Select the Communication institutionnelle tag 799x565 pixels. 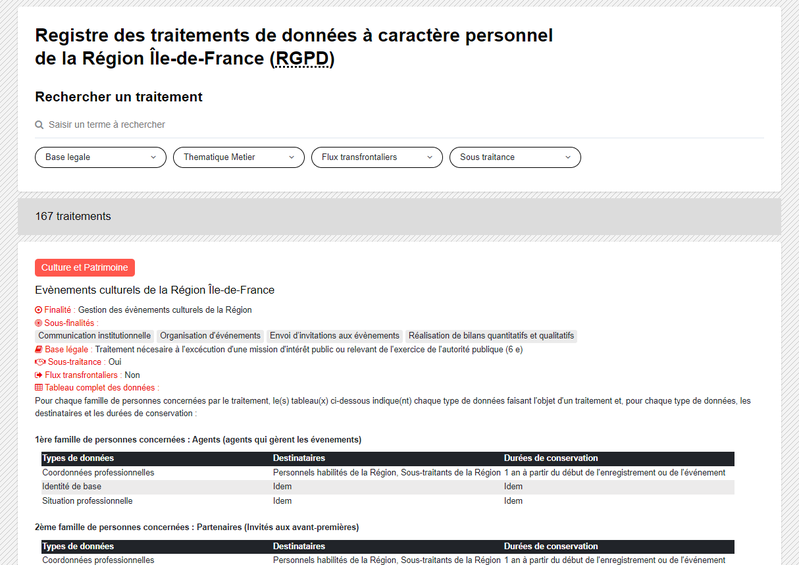[x=94, y=336]
